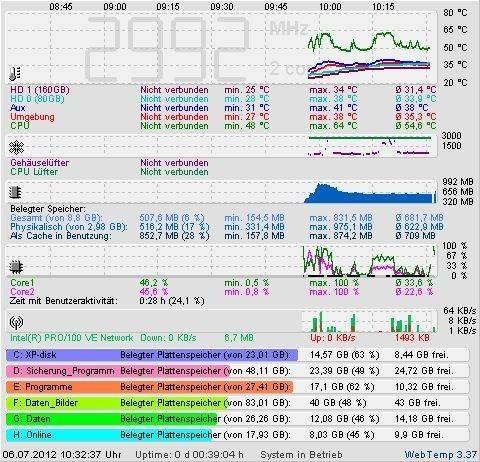Screen dimensions: 480x462
Task: Select the Umgebung sensor label
Action: 32,117
